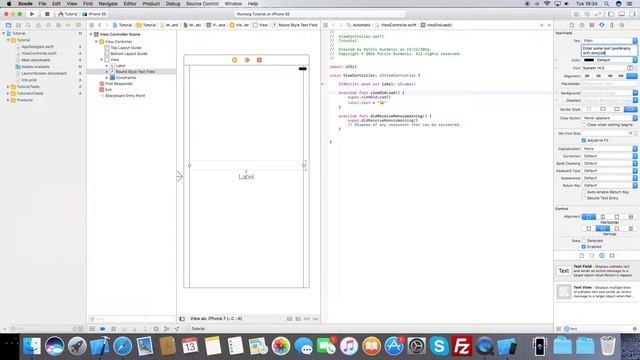Toggle Adjust to Fit checkbox
640x360 pixels.
584,140
